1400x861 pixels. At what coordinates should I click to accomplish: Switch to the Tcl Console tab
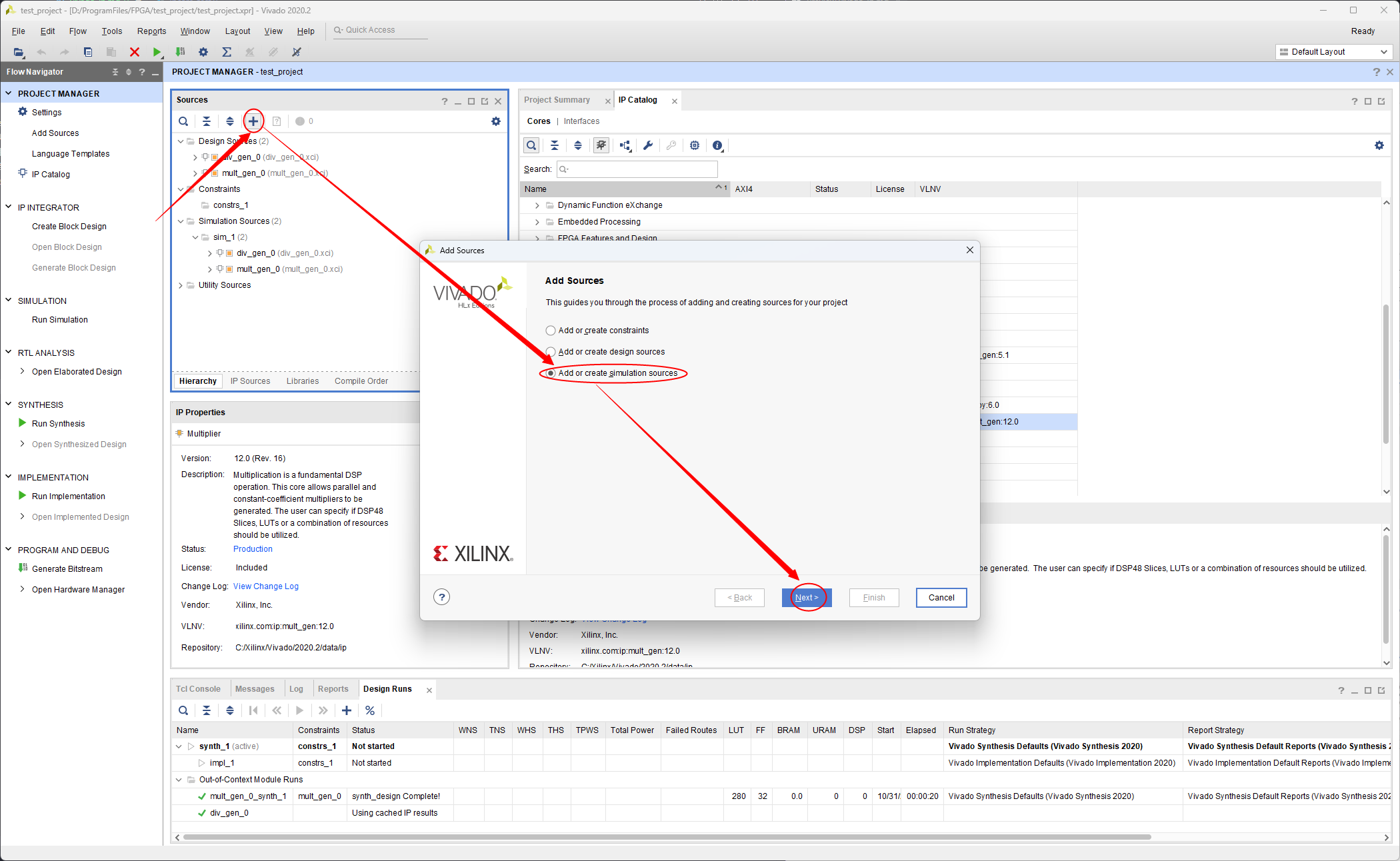pos(198,689)
